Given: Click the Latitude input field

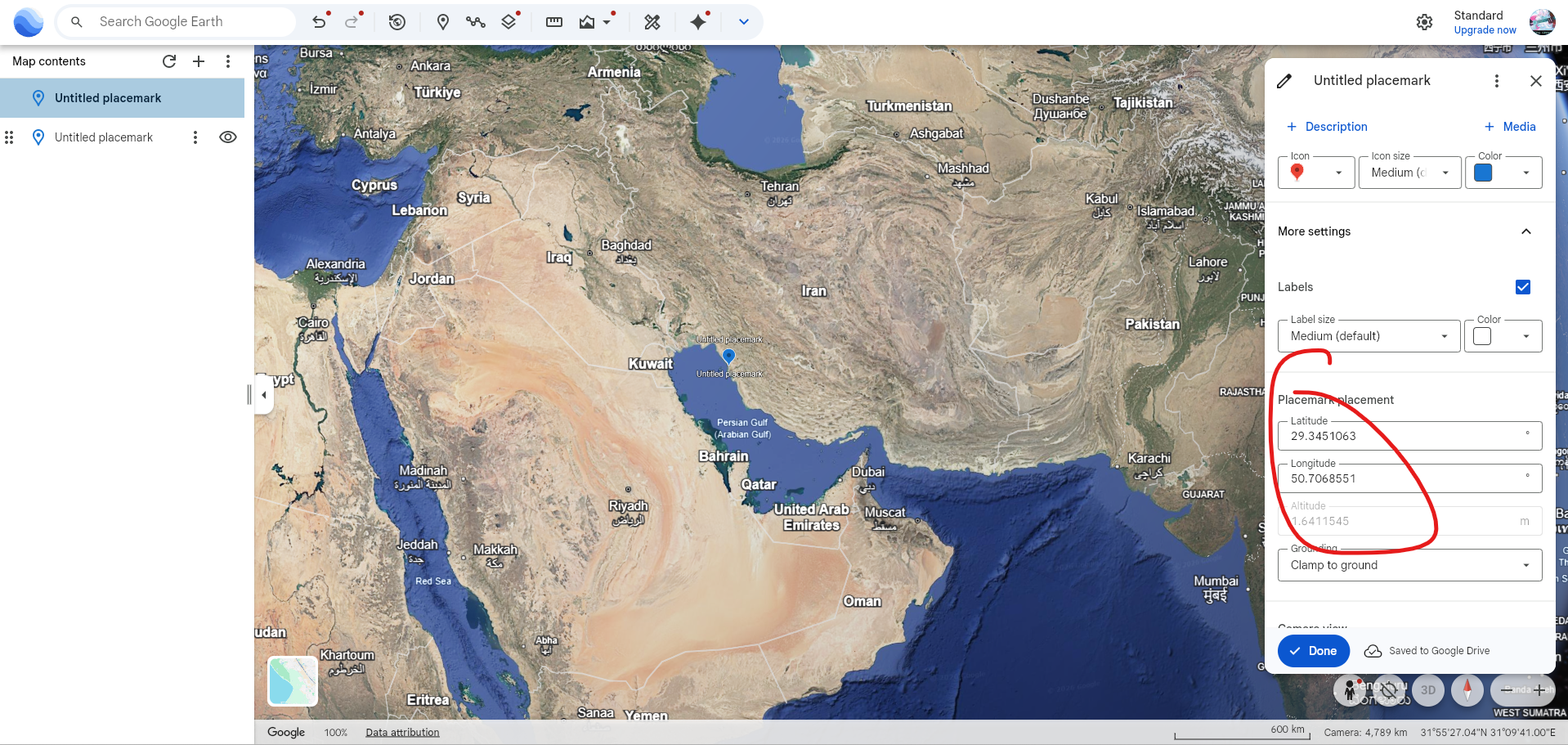Looking at the screenshot, I should [x=1409, y=436].
